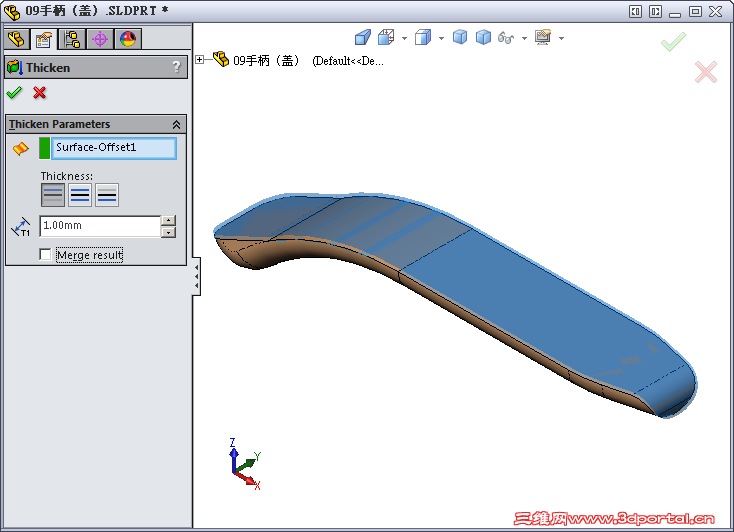734x532 pixels.
Task: Click the 1.00mm thickness field
Action: [100, 226]
